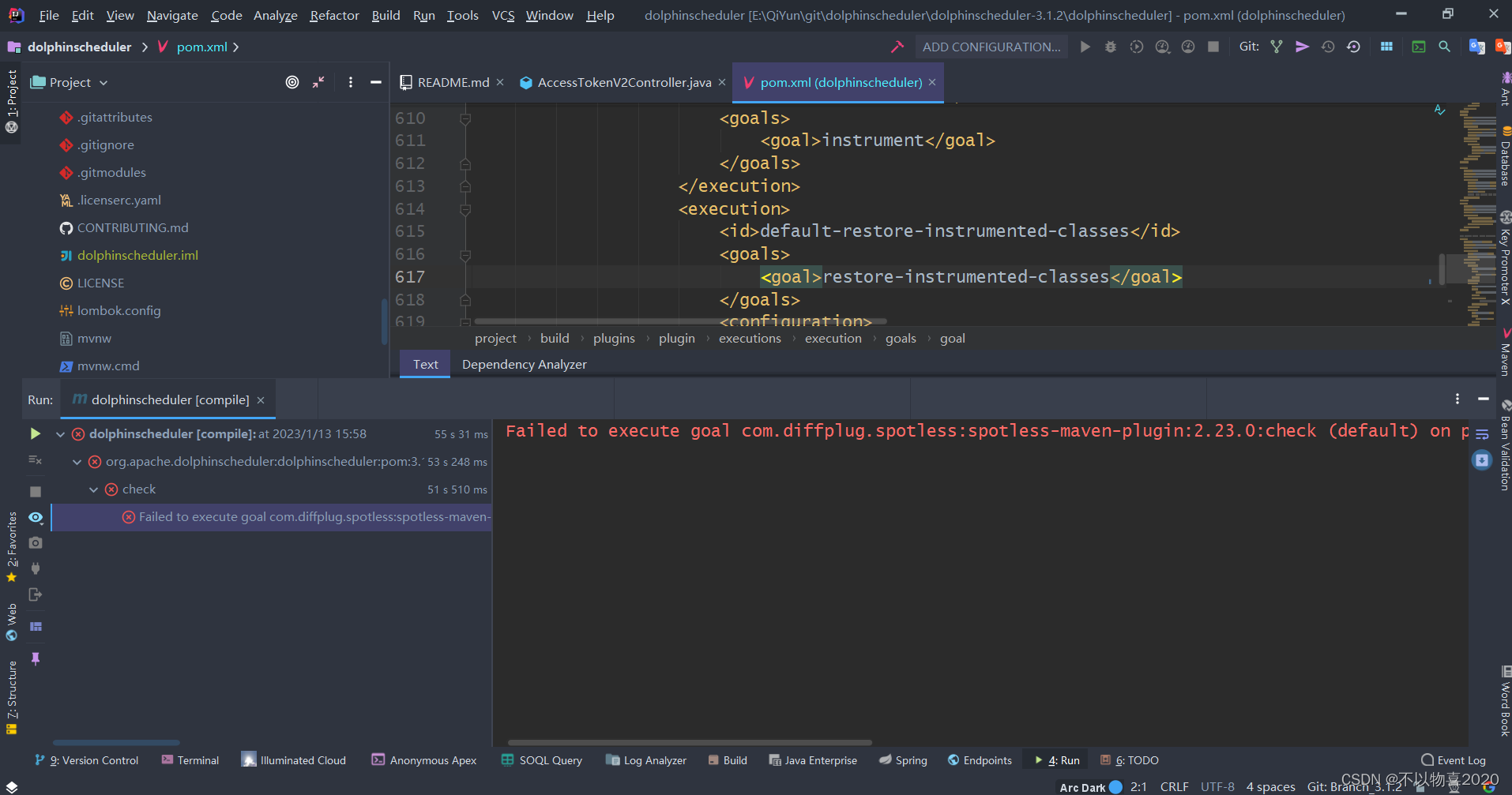Fold the execution tag at line 614
This screenshot has height=795, width=1512.
465,209
